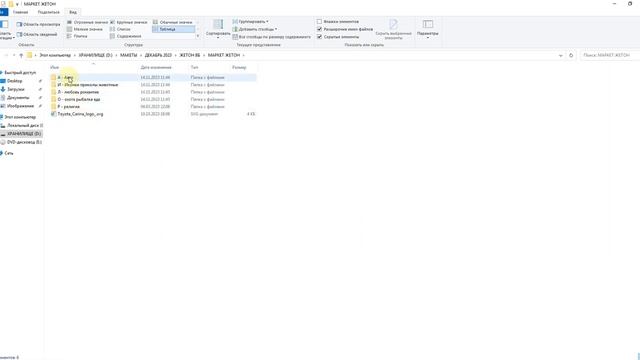The height and width of the screenshot is (360, 640).
Task: Open quick access toolbar customize arrow
Action: [17, 4]
